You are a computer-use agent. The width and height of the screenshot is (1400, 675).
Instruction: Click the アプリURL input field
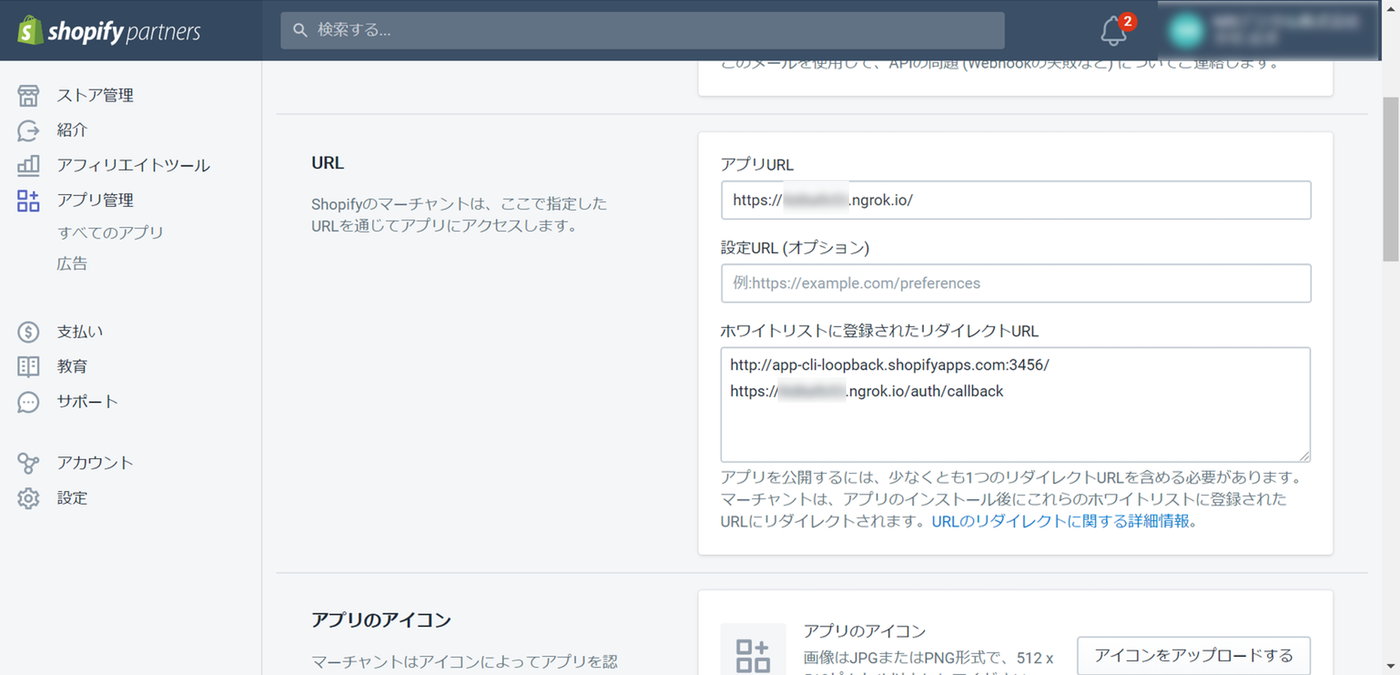[1015, 200]
